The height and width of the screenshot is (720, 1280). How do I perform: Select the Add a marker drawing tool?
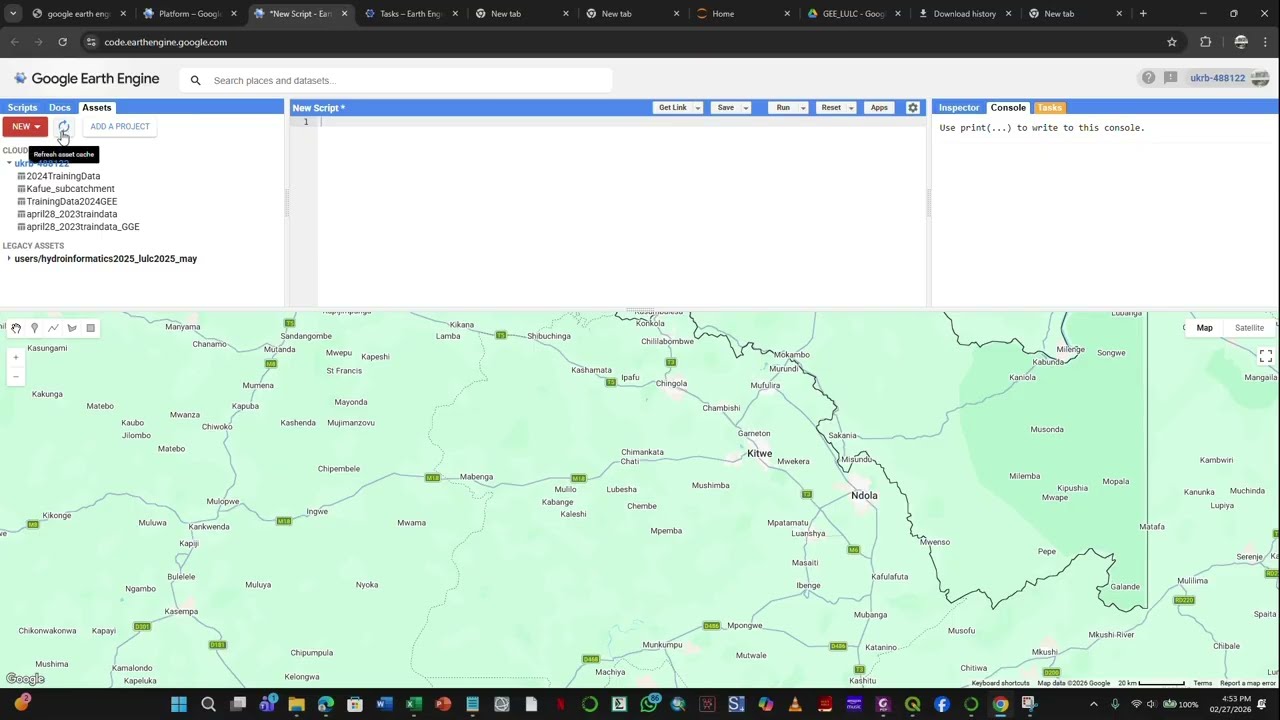(34, 328)
